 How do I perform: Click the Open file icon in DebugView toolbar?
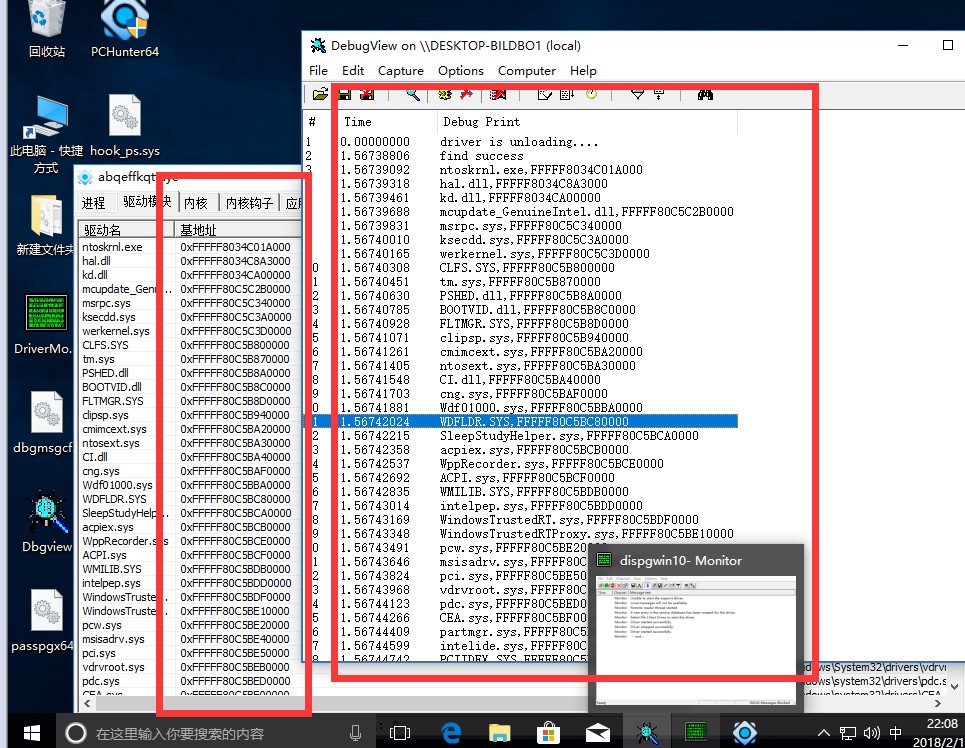coord(320,94)
